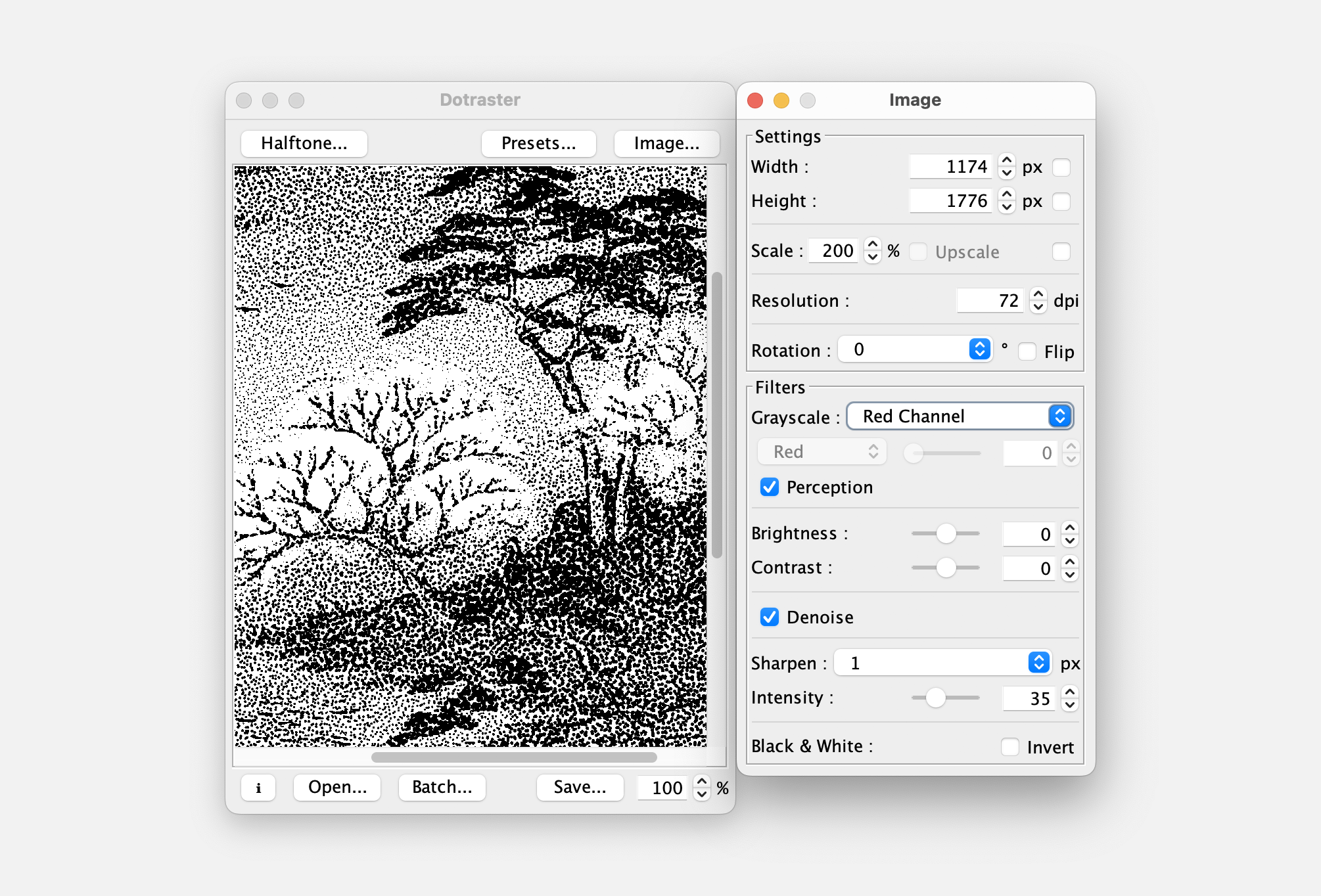The image size is (1321, 896).
Task: Click the info button
Action: [x=258, y=788]
